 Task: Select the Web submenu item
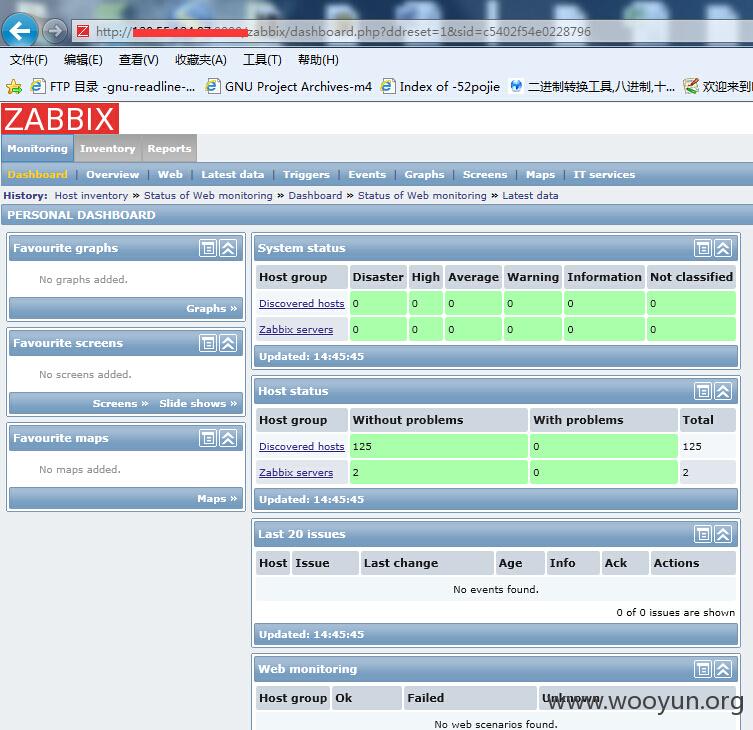pos(170,174)
